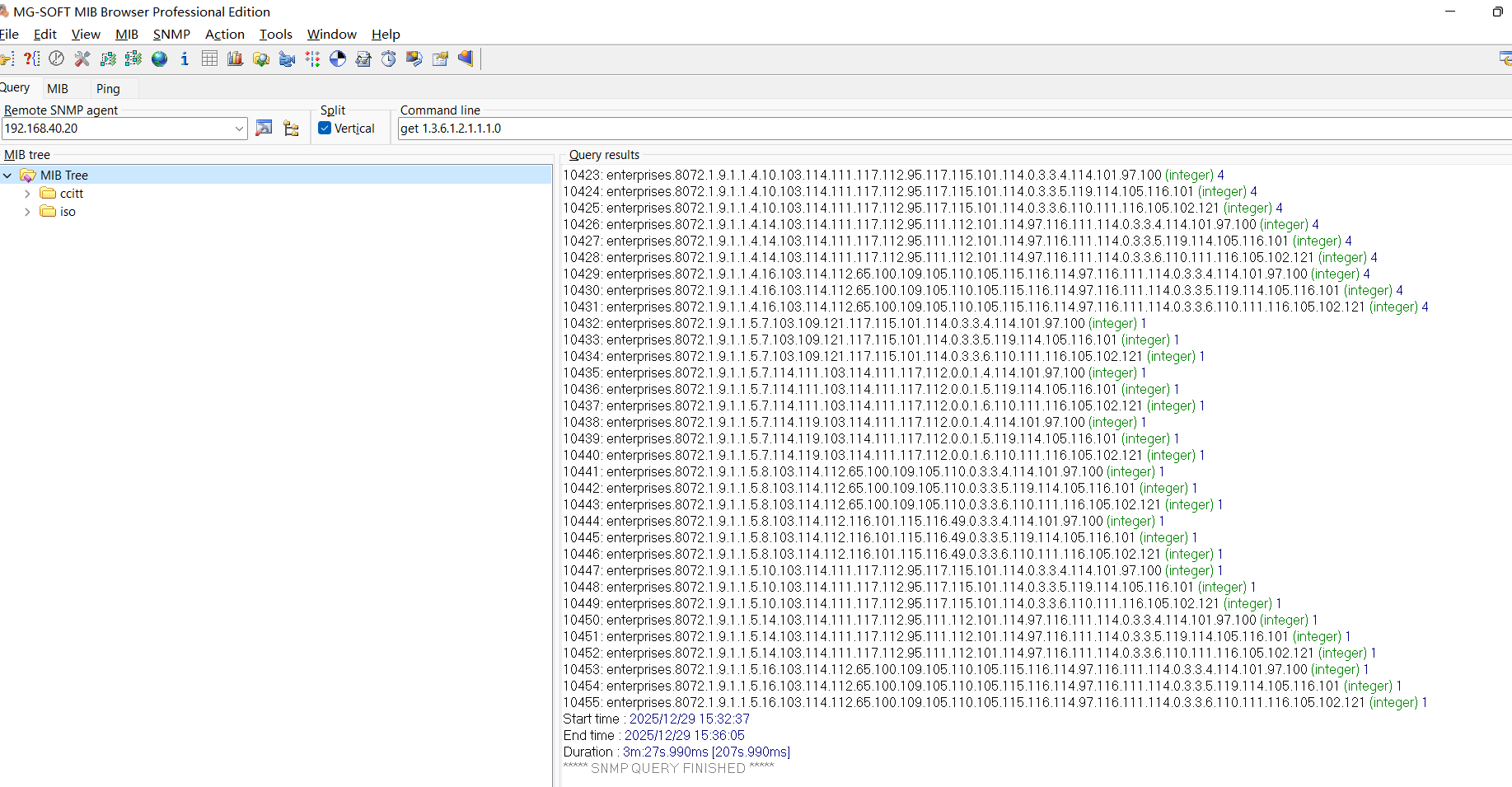Click the bar chart toolbar icon
The height and width of the screenshot is (787, 1512).
pos(236,59)
